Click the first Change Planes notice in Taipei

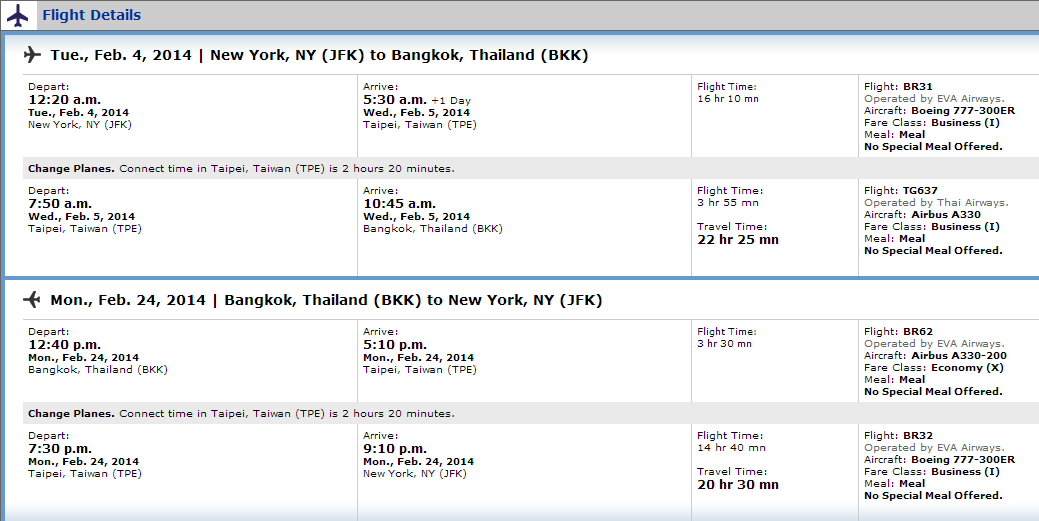[241, 168]
